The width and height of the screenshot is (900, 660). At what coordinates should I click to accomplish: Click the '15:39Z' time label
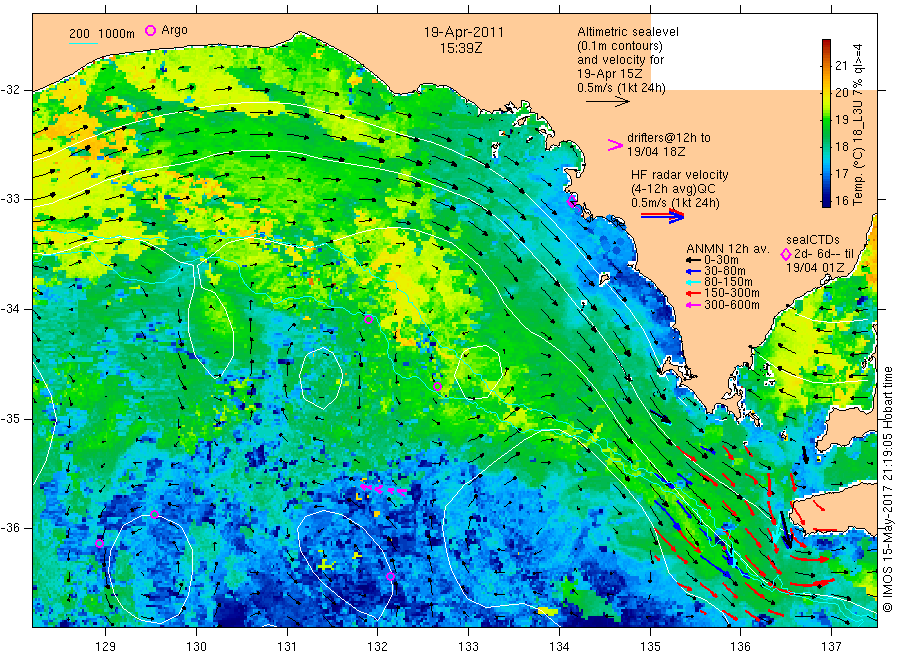(x=461, y=49)
